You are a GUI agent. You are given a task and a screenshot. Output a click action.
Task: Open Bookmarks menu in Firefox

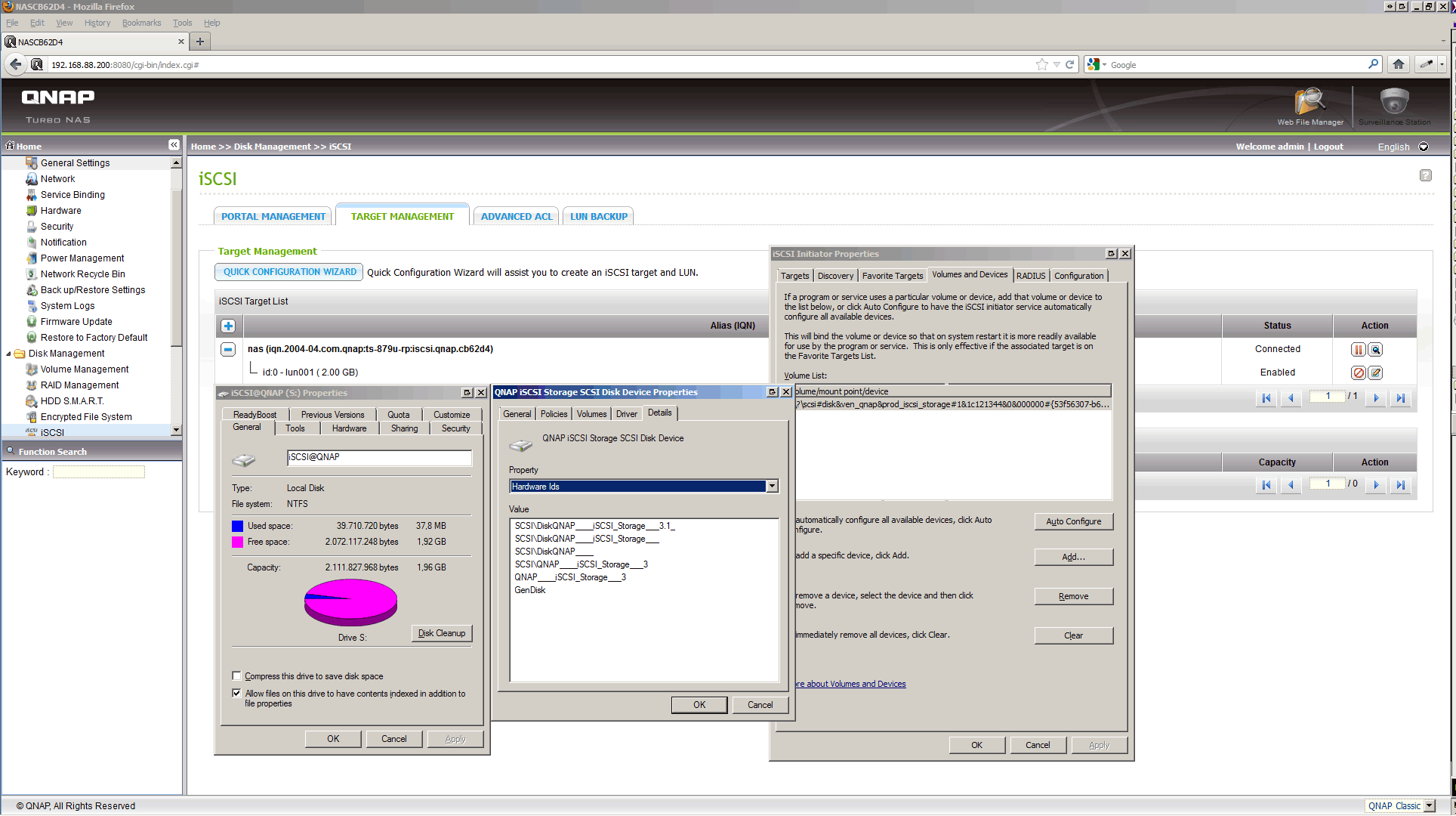point(141,23)
